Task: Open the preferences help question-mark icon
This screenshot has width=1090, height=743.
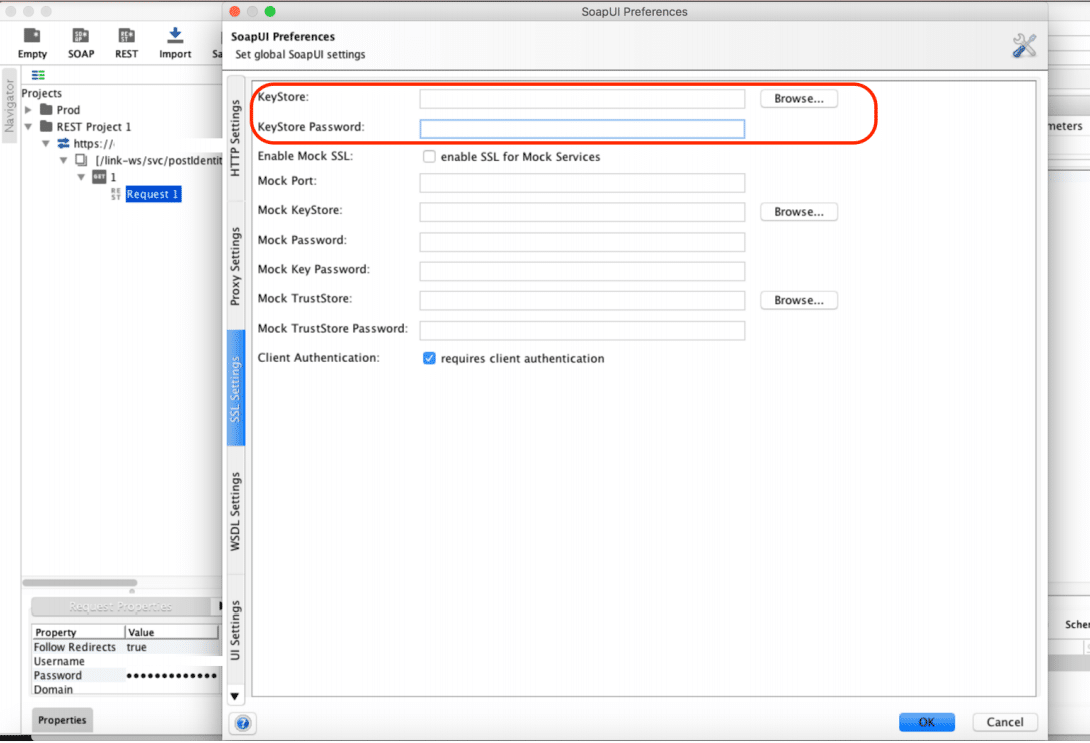Action: (243, 723)
